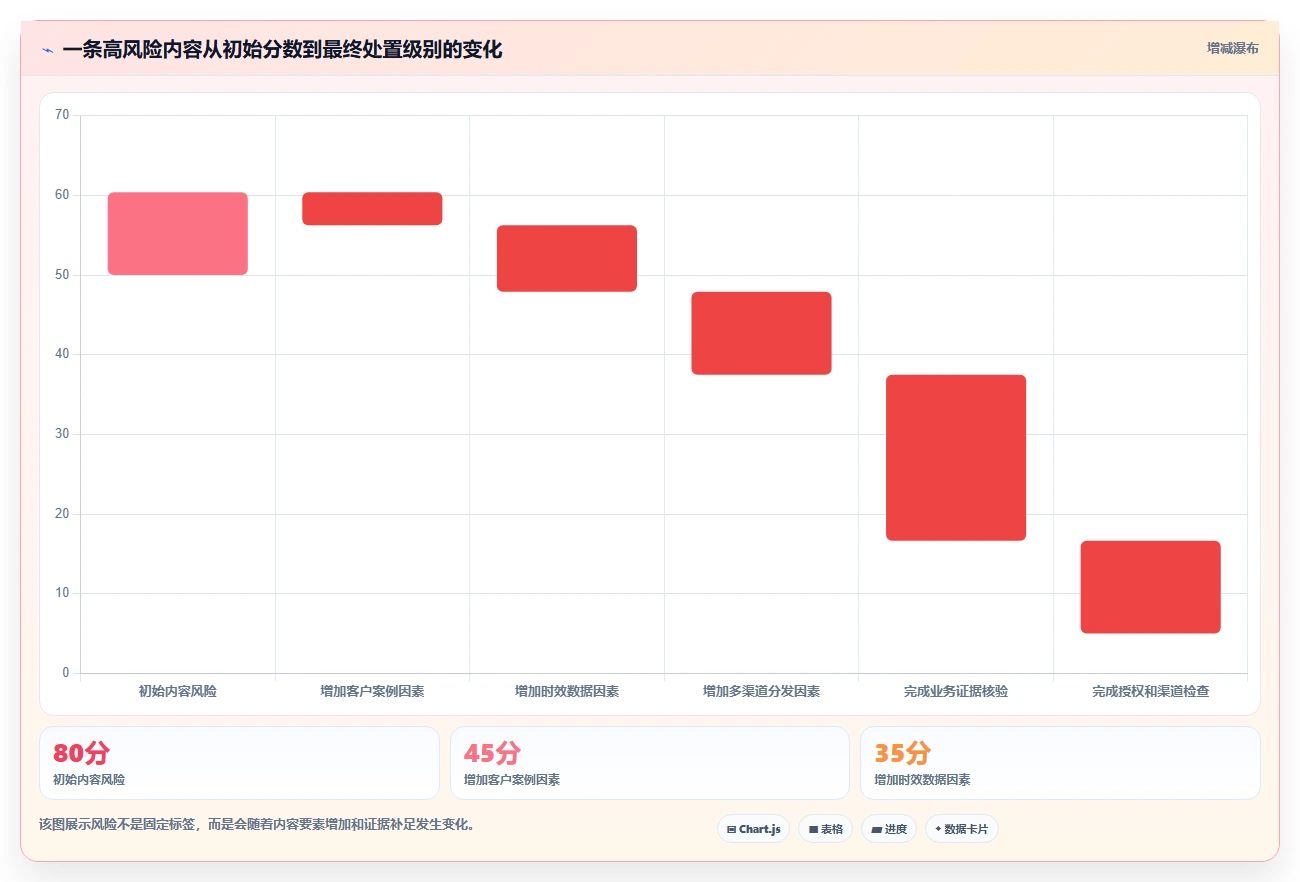
Task: Click the 增加客户案例因素 red bar
Action: pyautogui.click(x=372, y=208)
